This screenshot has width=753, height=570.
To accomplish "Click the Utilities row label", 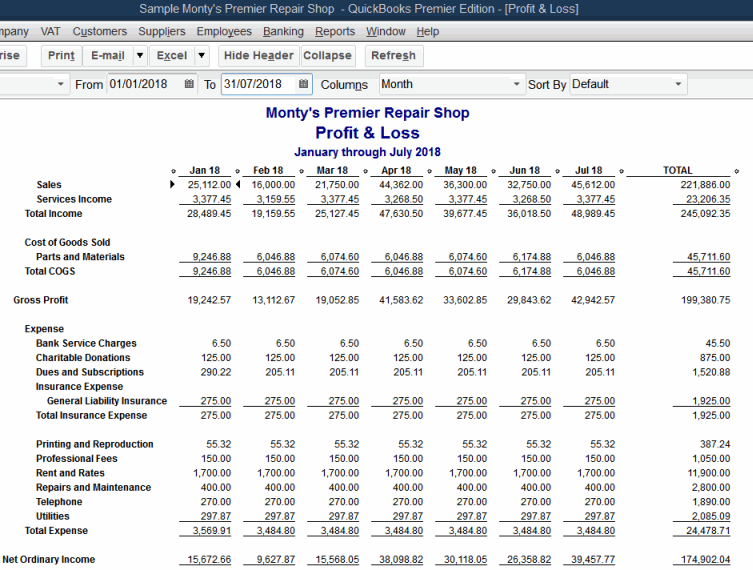I will (x=53, y=516).
